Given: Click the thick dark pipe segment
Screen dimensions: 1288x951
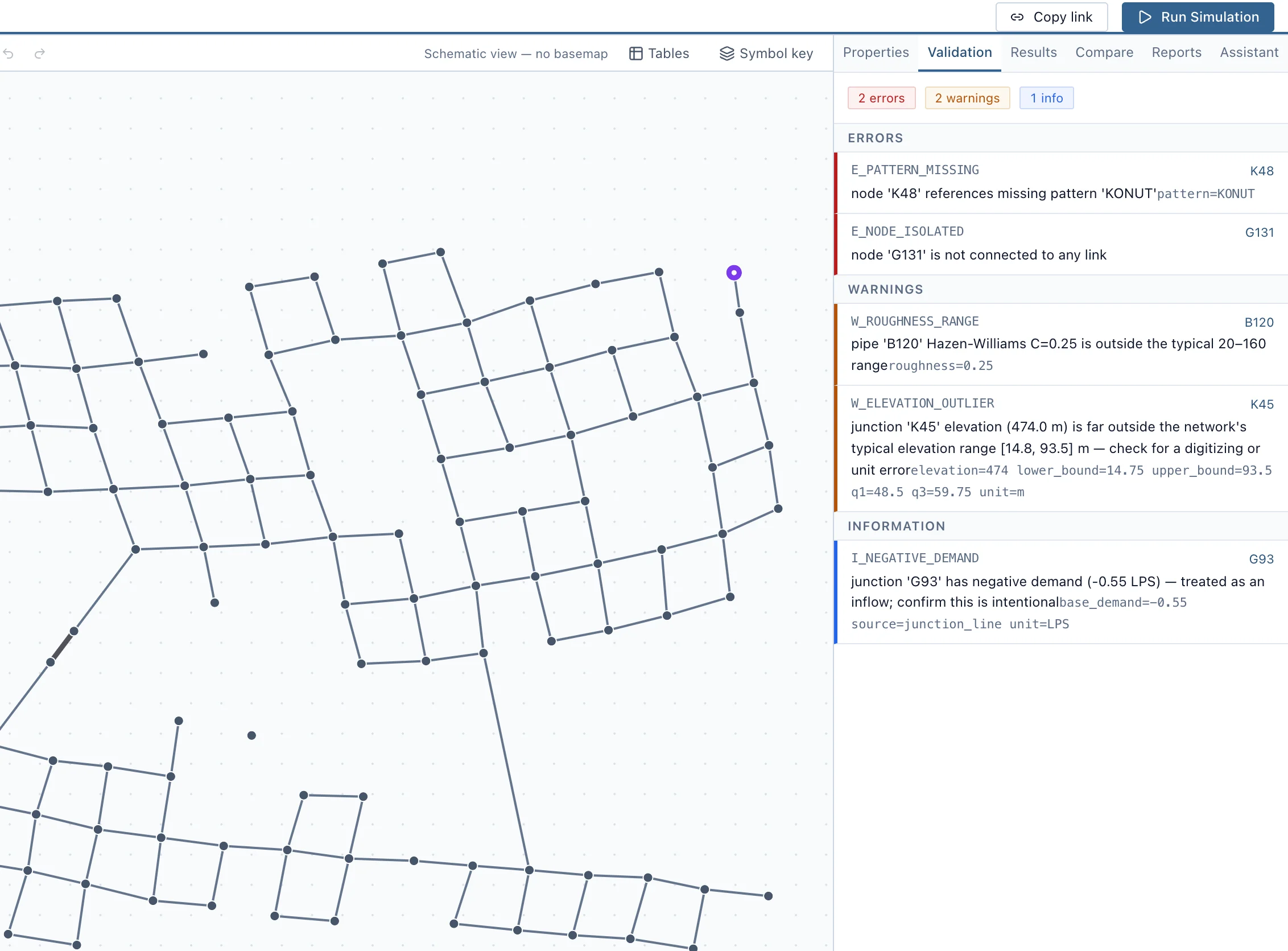Looking at the screenshot, I should (62, 647).
